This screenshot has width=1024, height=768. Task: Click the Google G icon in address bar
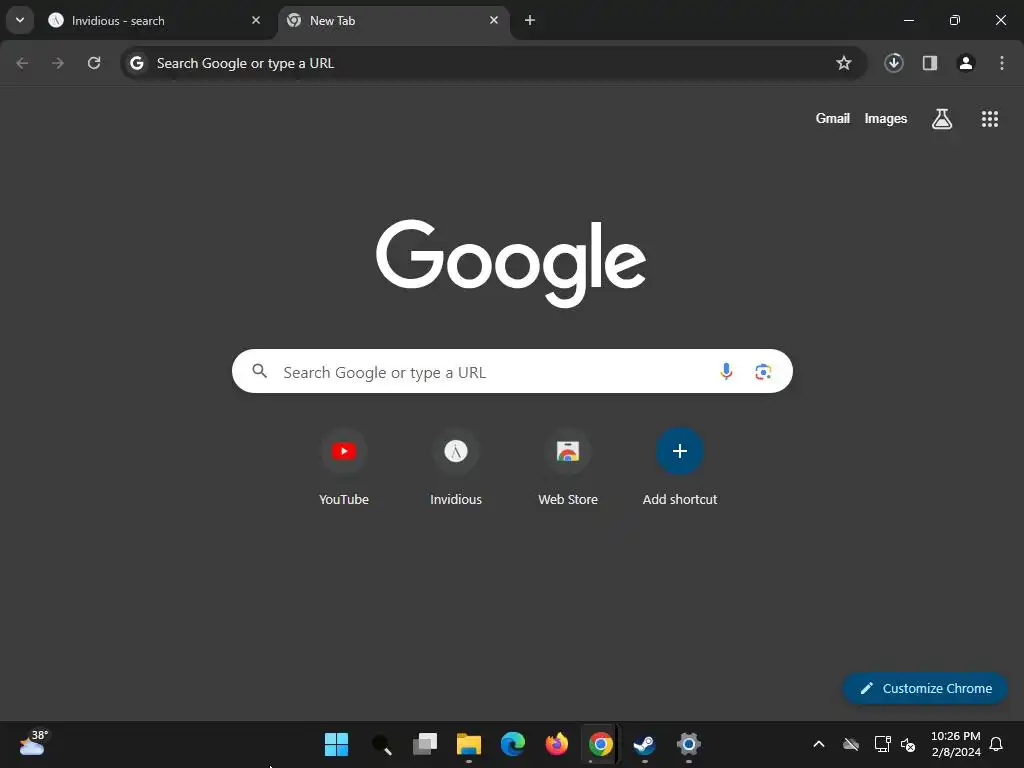(x=136, y=63)
